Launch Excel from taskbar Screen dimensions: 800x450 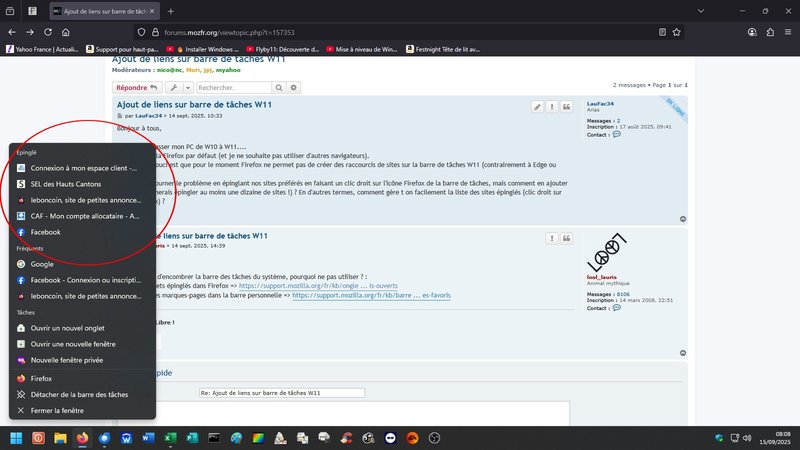pyautogui.click(x=170, y=438)
